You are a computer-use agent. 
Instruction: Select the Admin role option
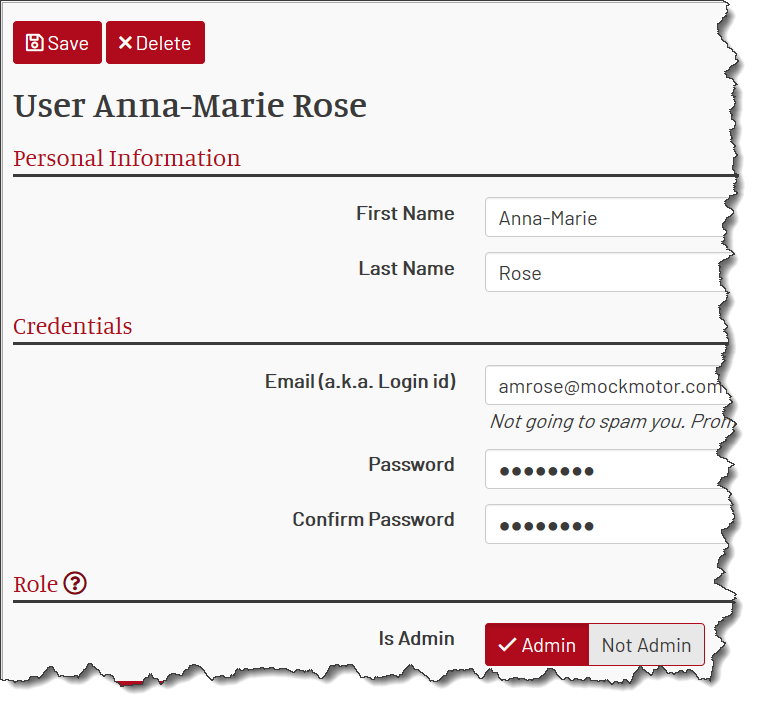click(537, 645)
